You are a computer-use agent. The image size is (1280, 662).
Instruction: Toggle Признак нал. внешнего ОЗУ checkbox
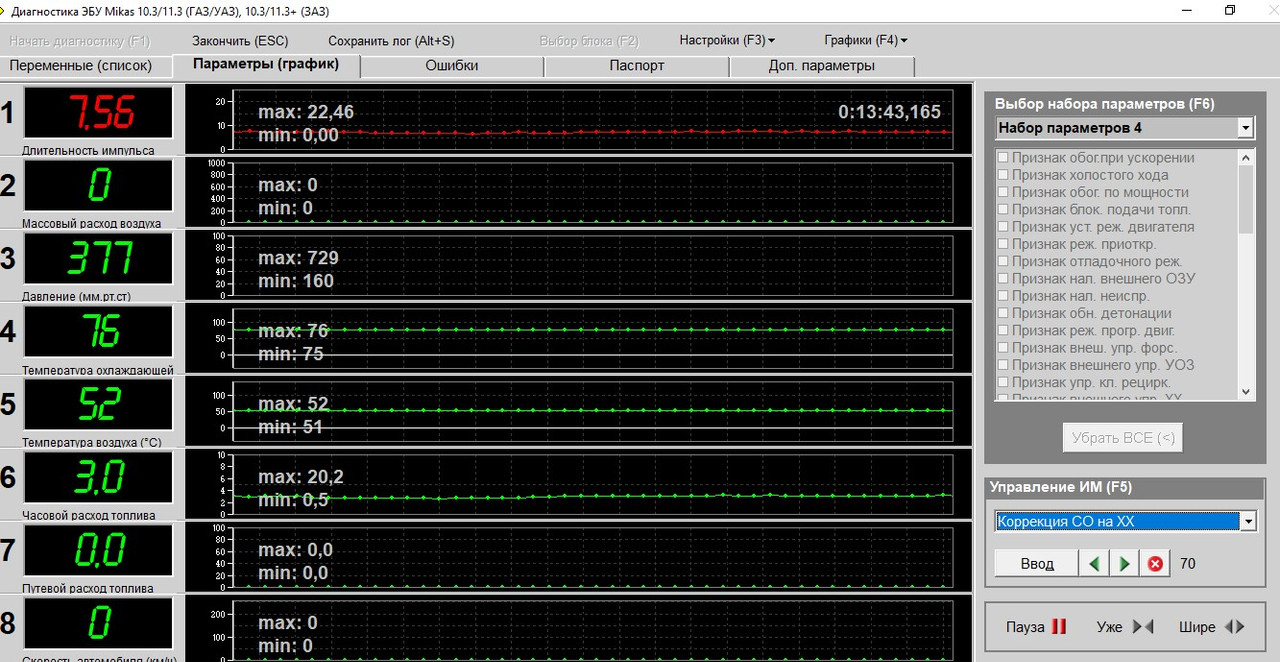(1003, 279)
